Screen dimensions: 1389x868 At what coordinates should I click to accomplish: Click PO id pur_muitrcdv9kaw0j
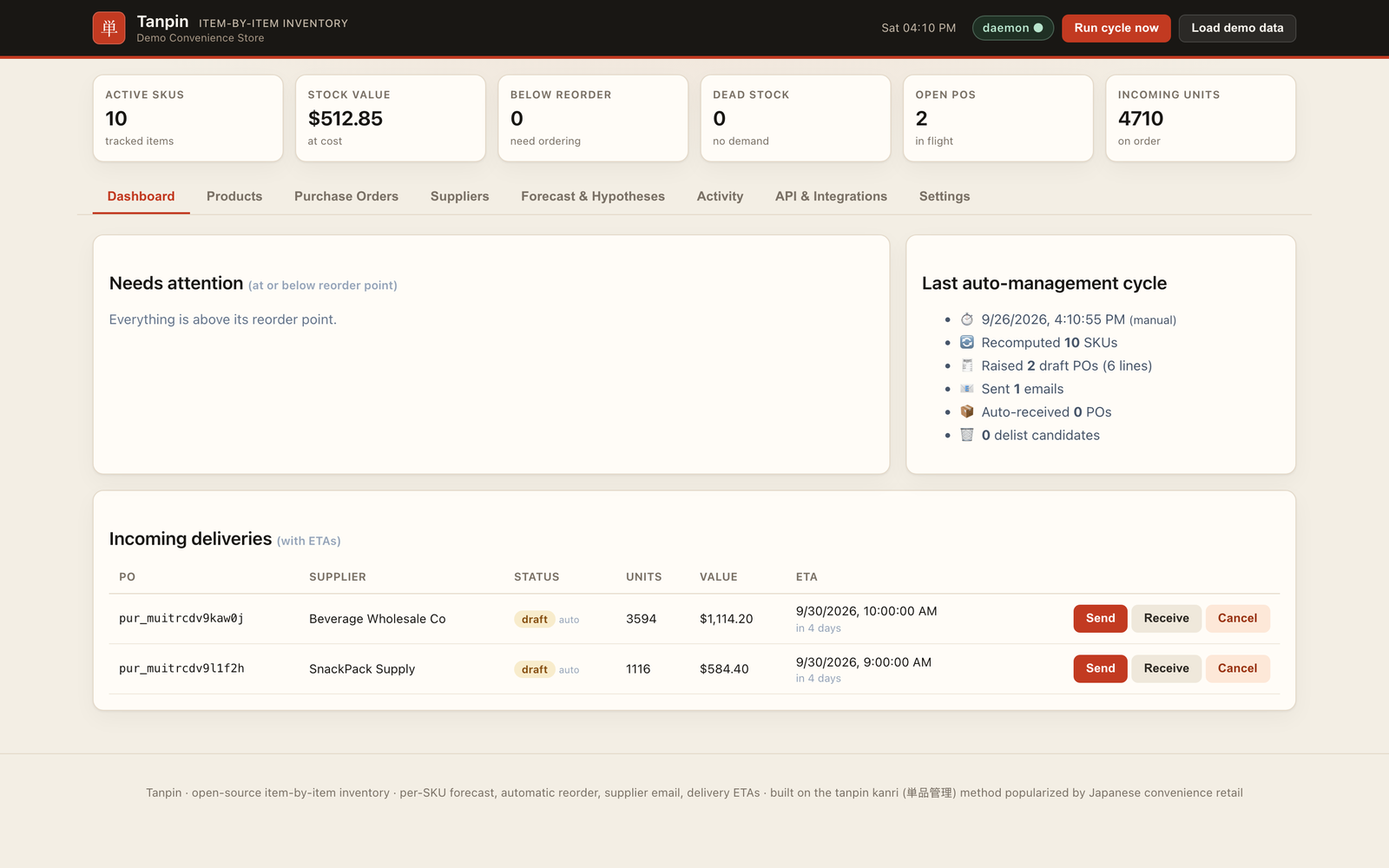coord(181,618)
